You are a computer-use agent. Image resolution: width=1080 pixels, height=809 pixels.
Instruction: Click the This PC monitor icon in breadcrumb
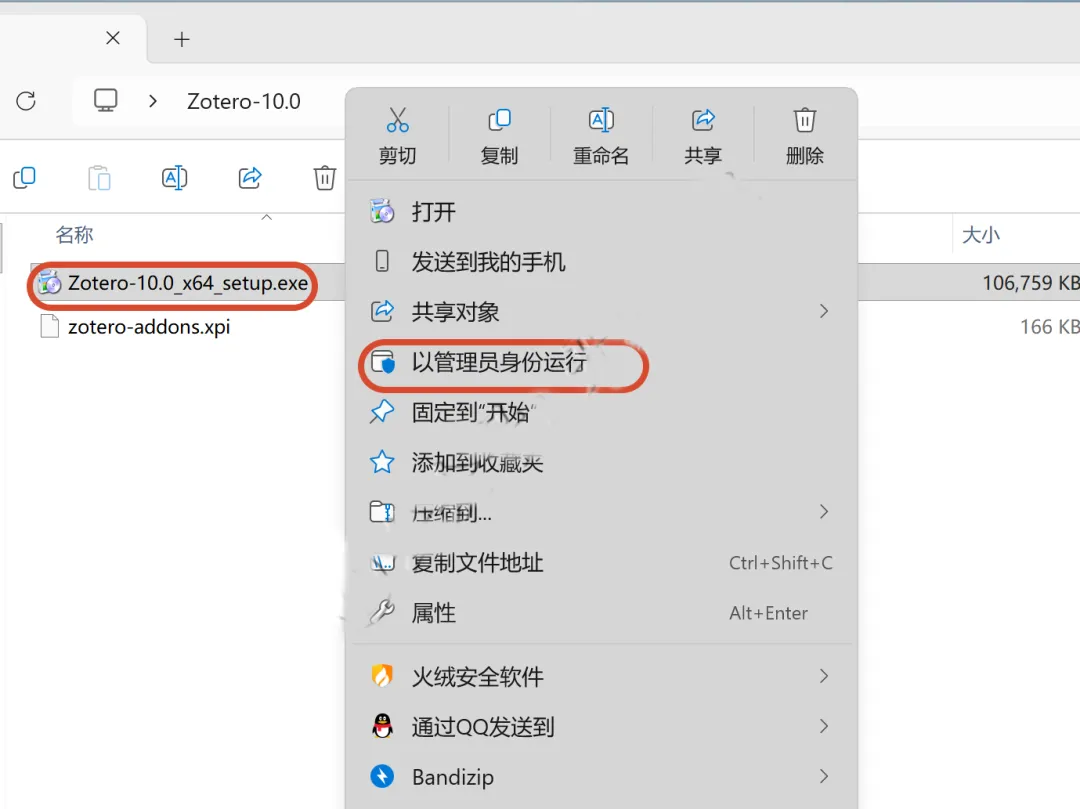click(x=105, y=101)
